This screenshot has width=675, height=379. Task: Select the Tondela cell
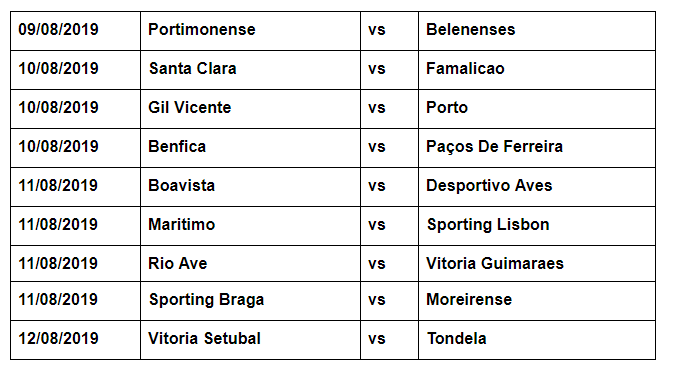(x=537, y=340)
